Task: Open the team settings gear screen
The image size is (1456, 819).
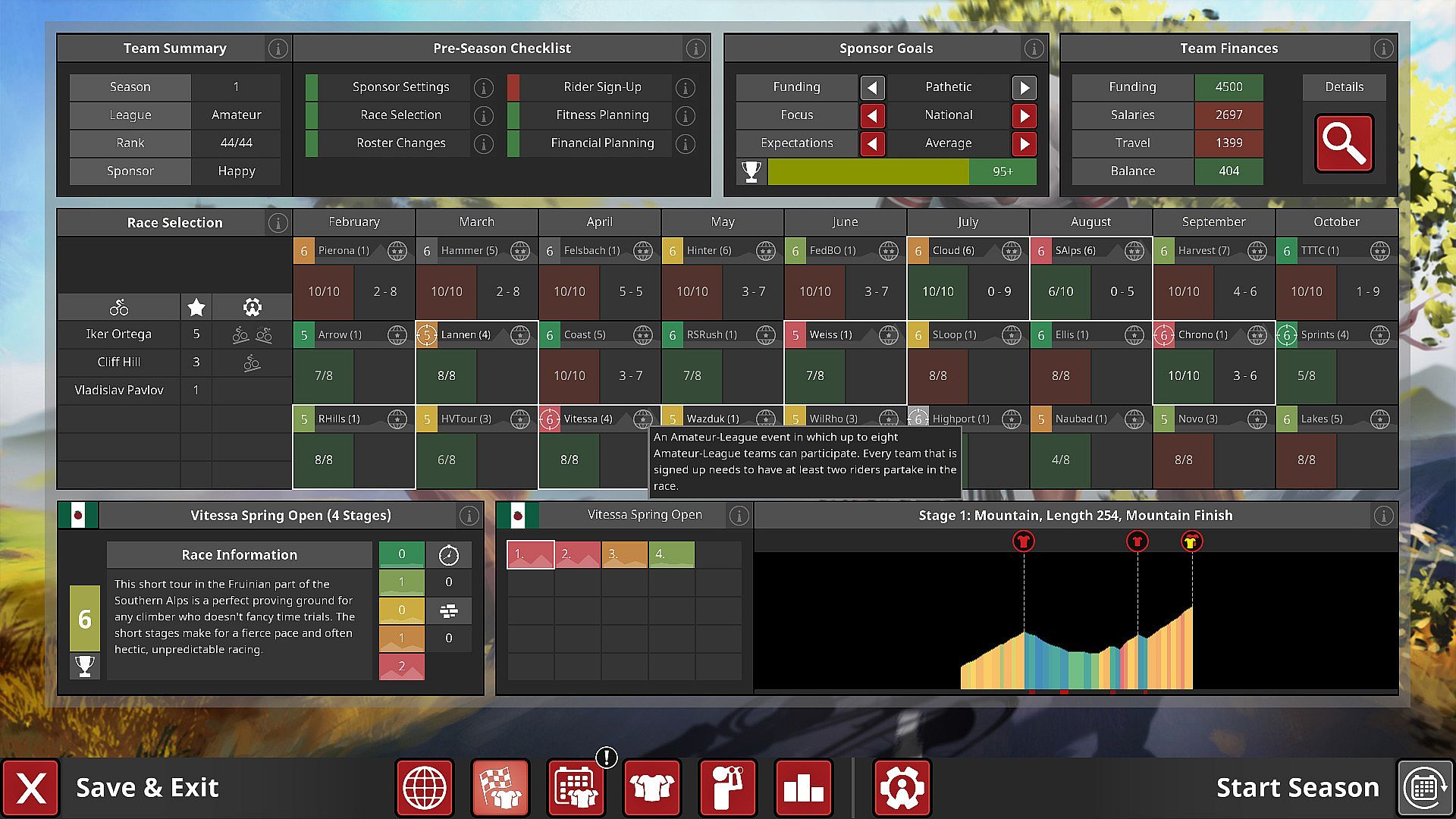Action: pyautogui.click(x=902, y=788)
